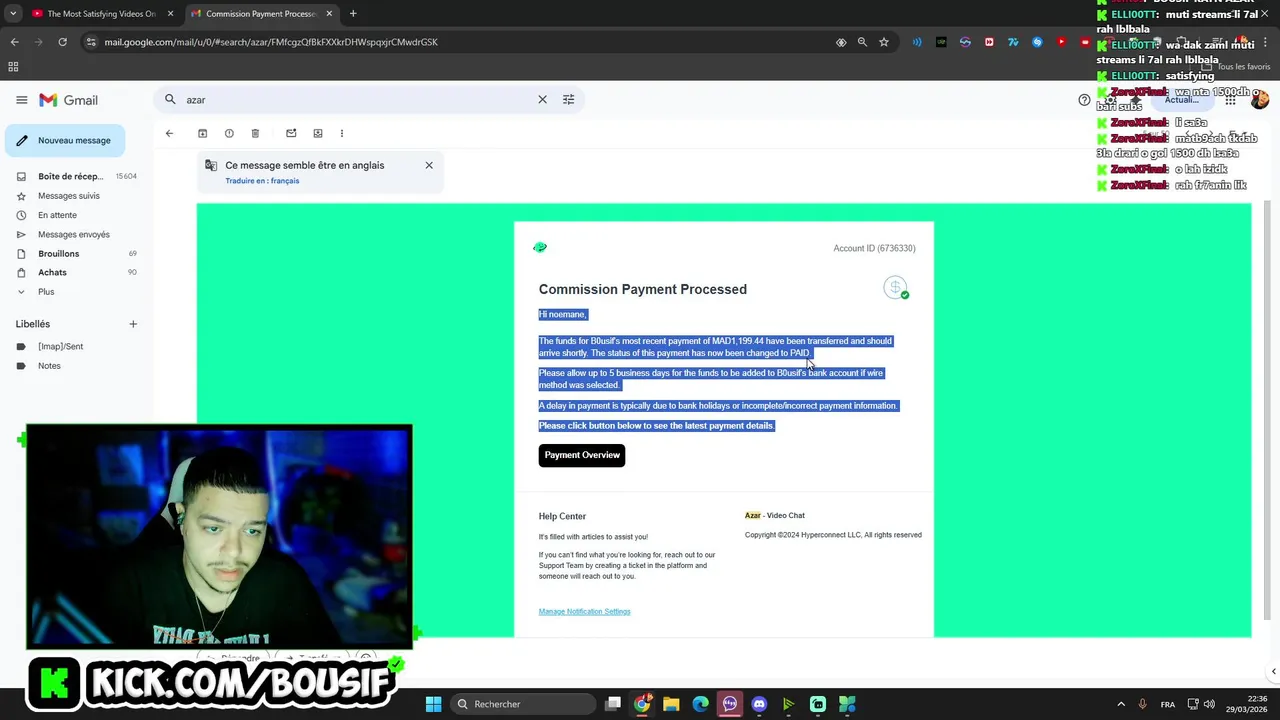Open Task View on the taskbar
Viewport: 1280px width, 720px height.
(x=613, y=704)
